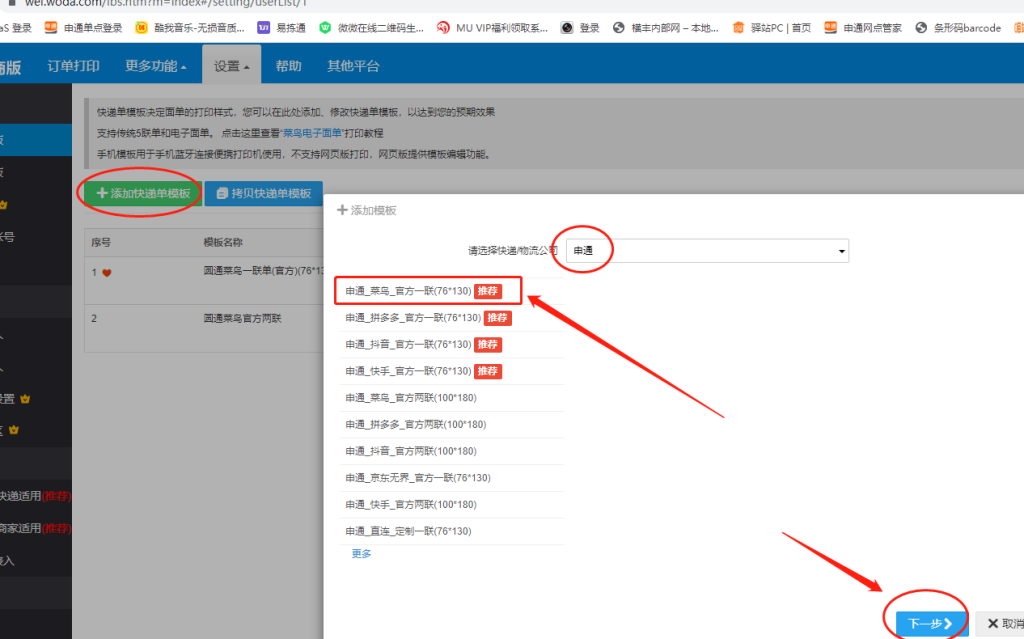Image resolution: width=1024 pixels, height=639 pixels.
Task: Click the 更多 link below templates
Action: point(361,553)
